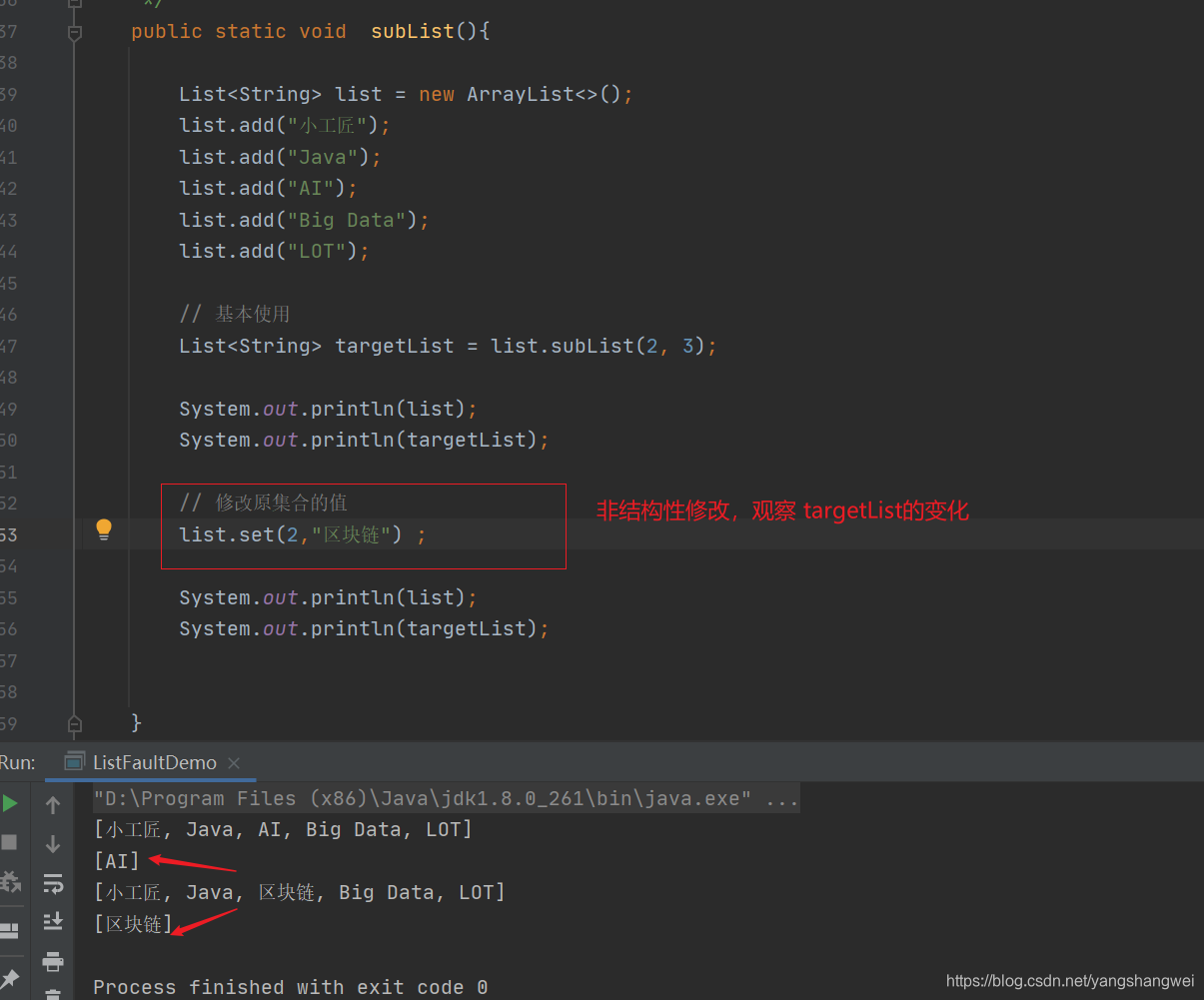Collapse at the closing brace fold marker
The width and height of the screenshot is (1204, 1000).
tap(74, 722)
